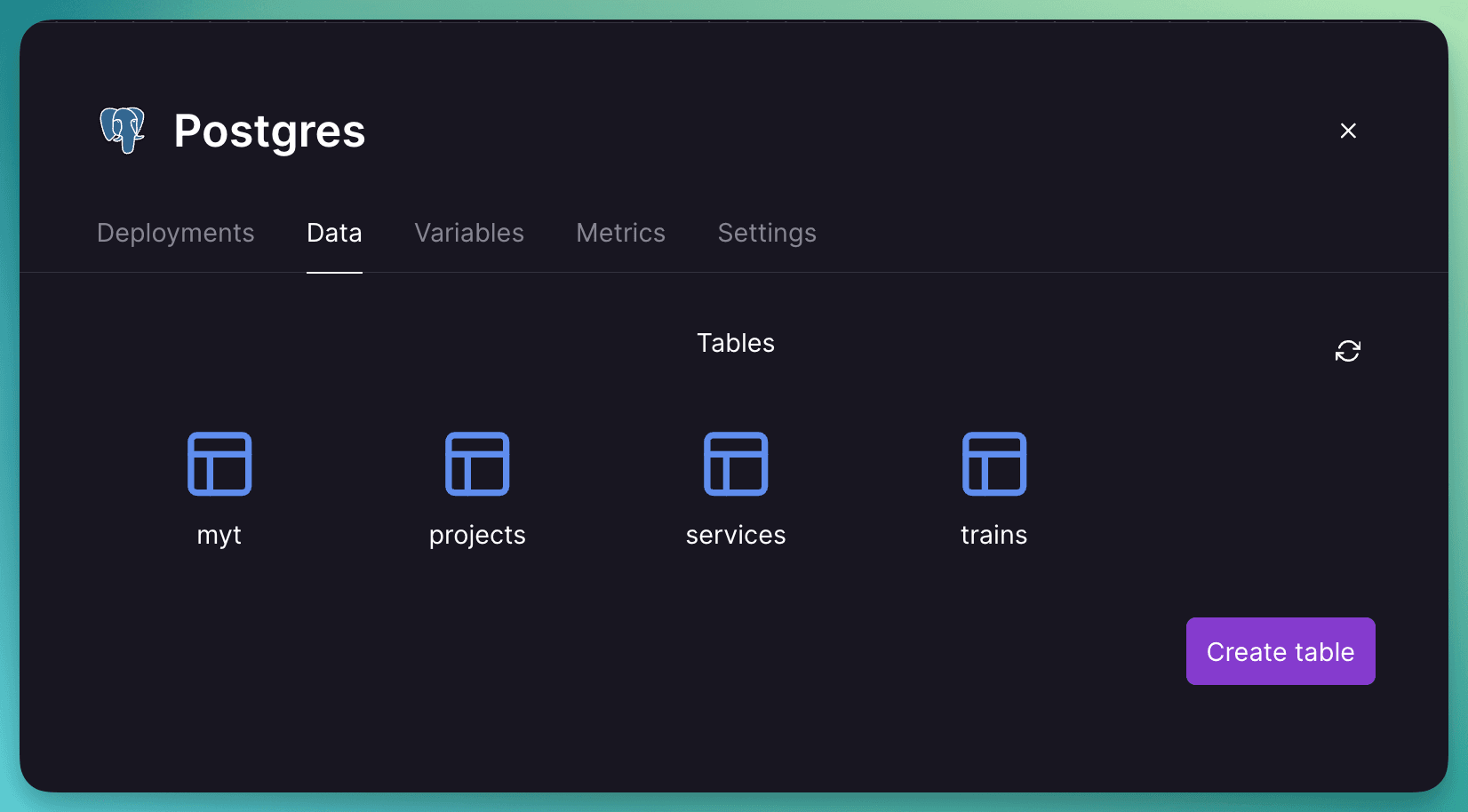Click the "services" table name

click(736, 535)
